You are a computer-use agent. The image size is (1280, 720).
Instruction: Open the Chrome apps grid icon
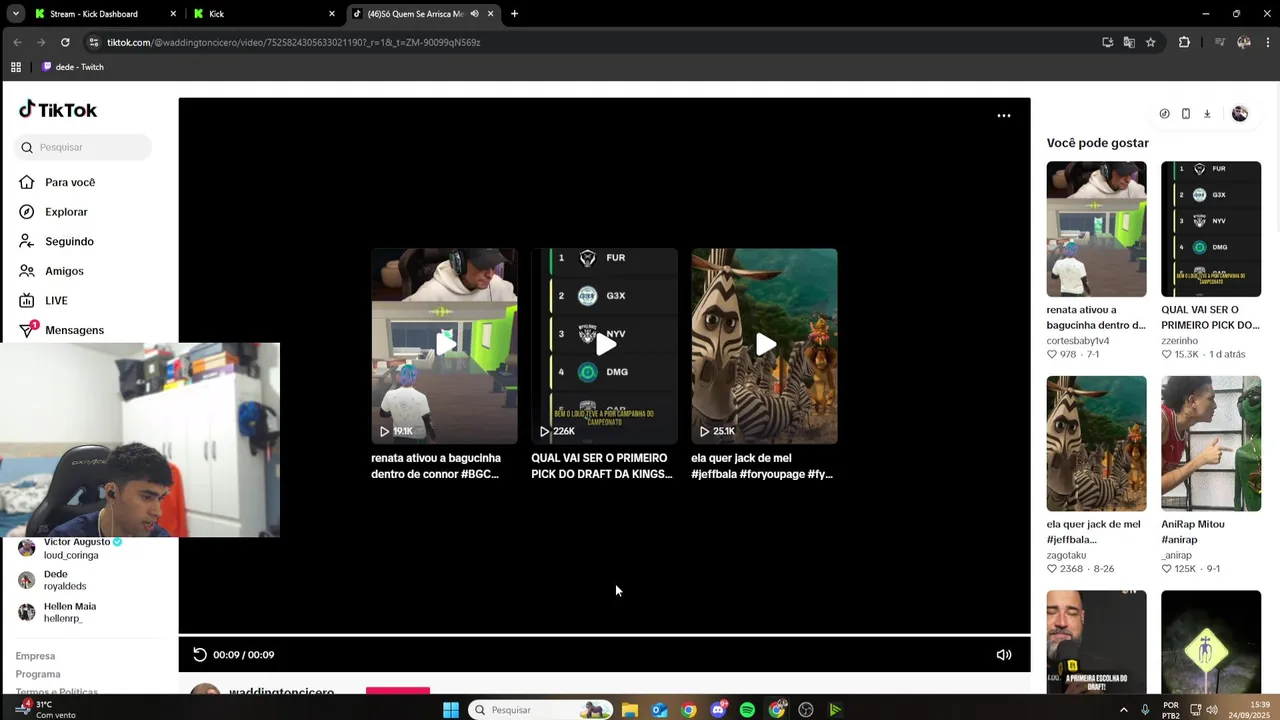point(15,67)
